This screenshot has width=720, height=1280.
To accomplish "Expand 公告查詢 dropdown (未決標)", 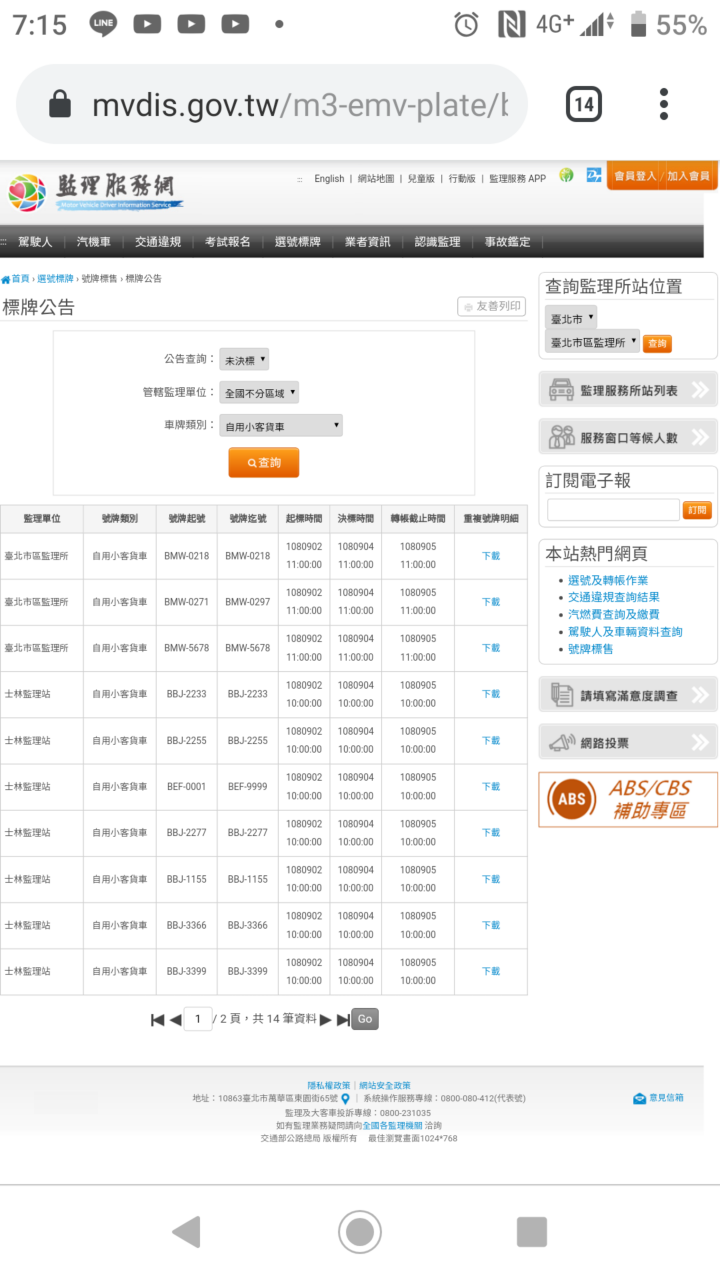I will tap(244, 359).
